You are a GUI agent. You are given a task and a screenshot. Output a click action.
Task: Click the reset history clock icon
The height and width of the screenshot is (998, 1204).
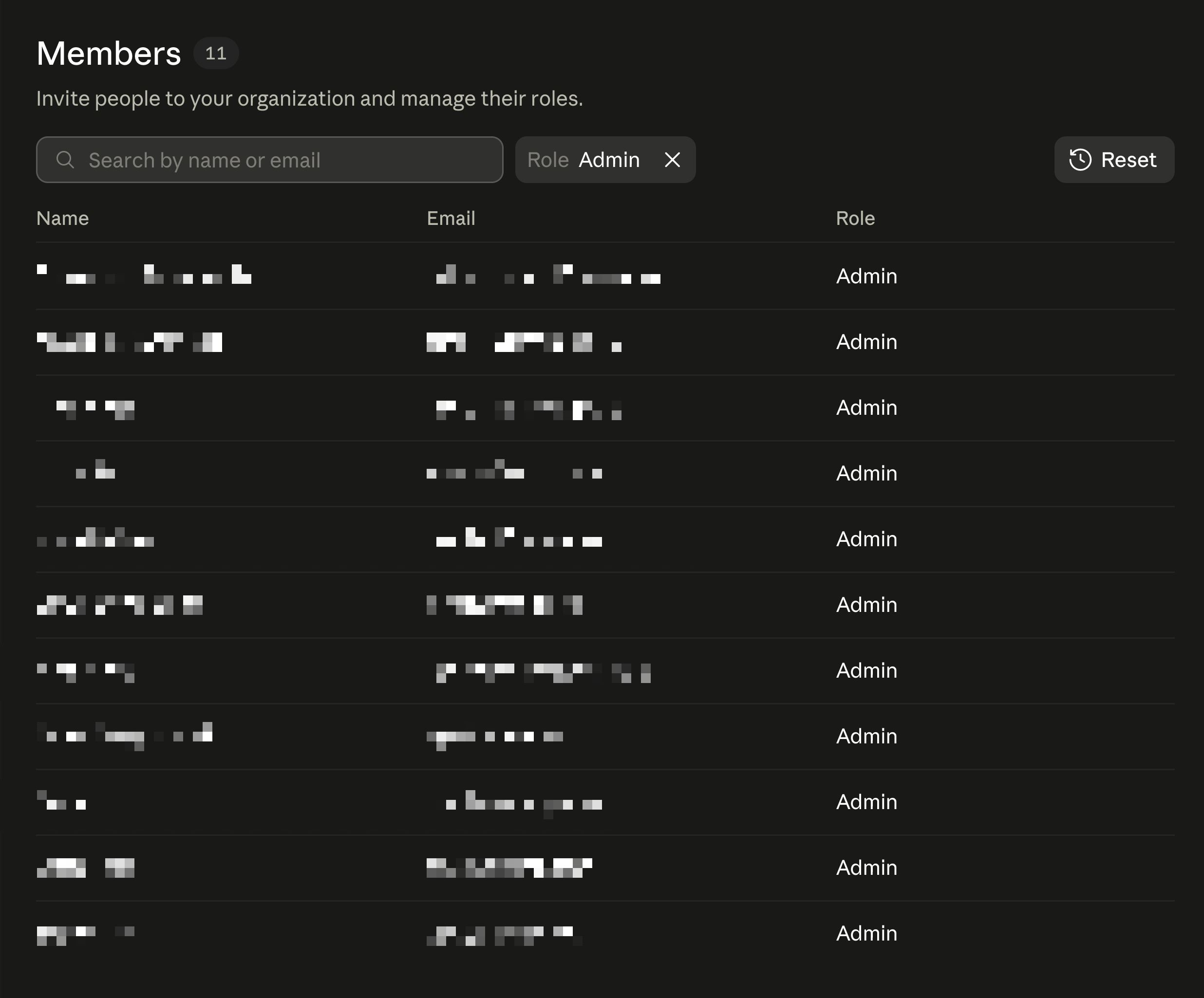pyautogui.click(x=1080, y=160)
